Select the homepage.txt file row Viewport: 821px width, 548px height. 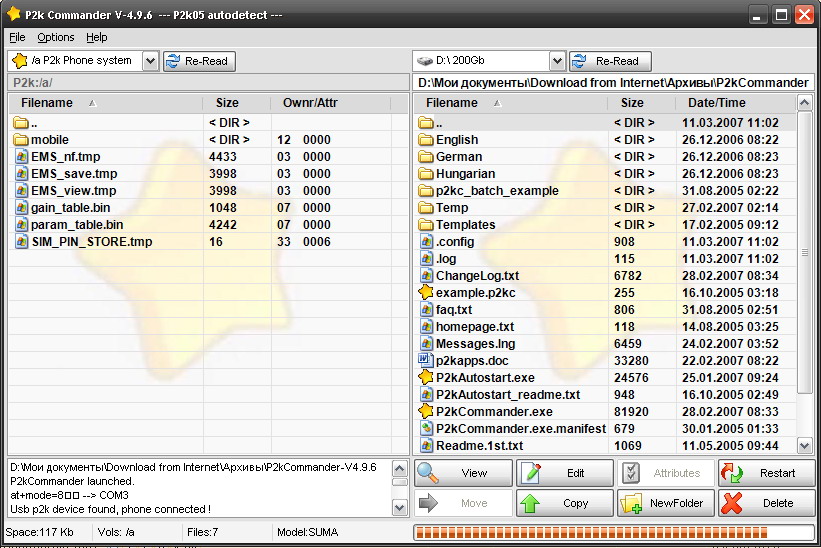[605, 327]
